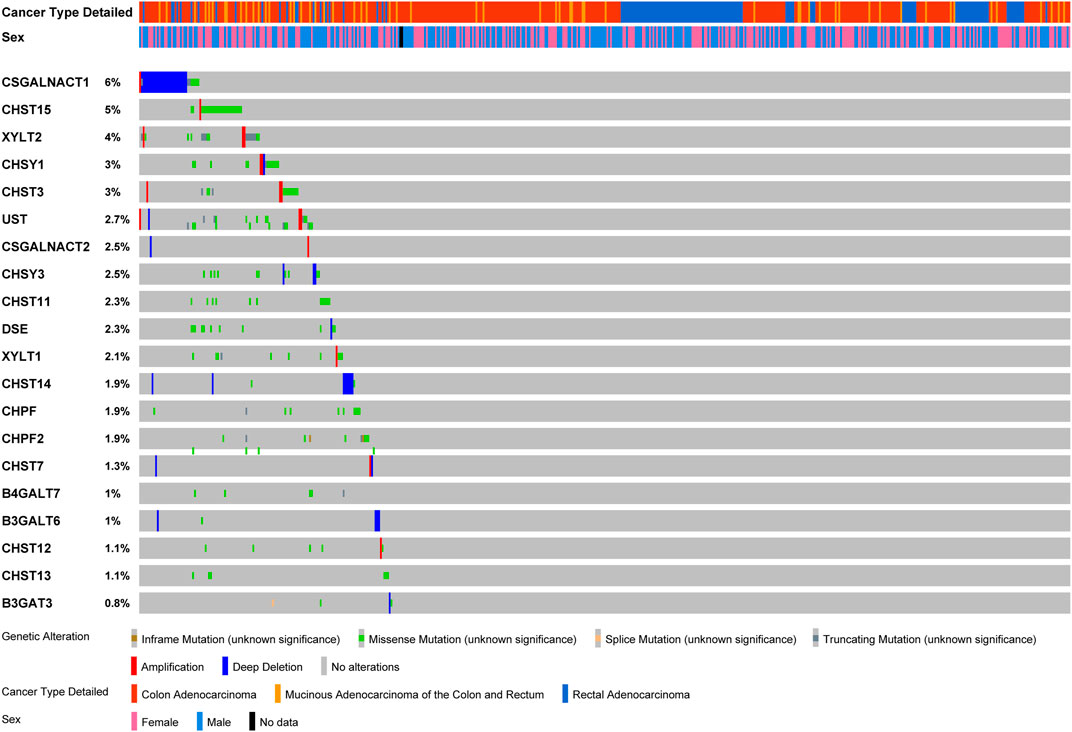The width and height of the screenshot is (1072, 732).
Task: Select the Rectal Adenocarcinoma legend swatch
Action: pos(565,694)
